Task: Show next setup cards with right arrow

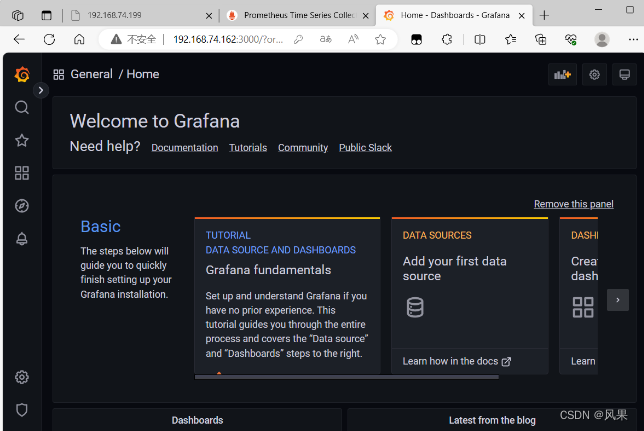Action: [618, 300]
